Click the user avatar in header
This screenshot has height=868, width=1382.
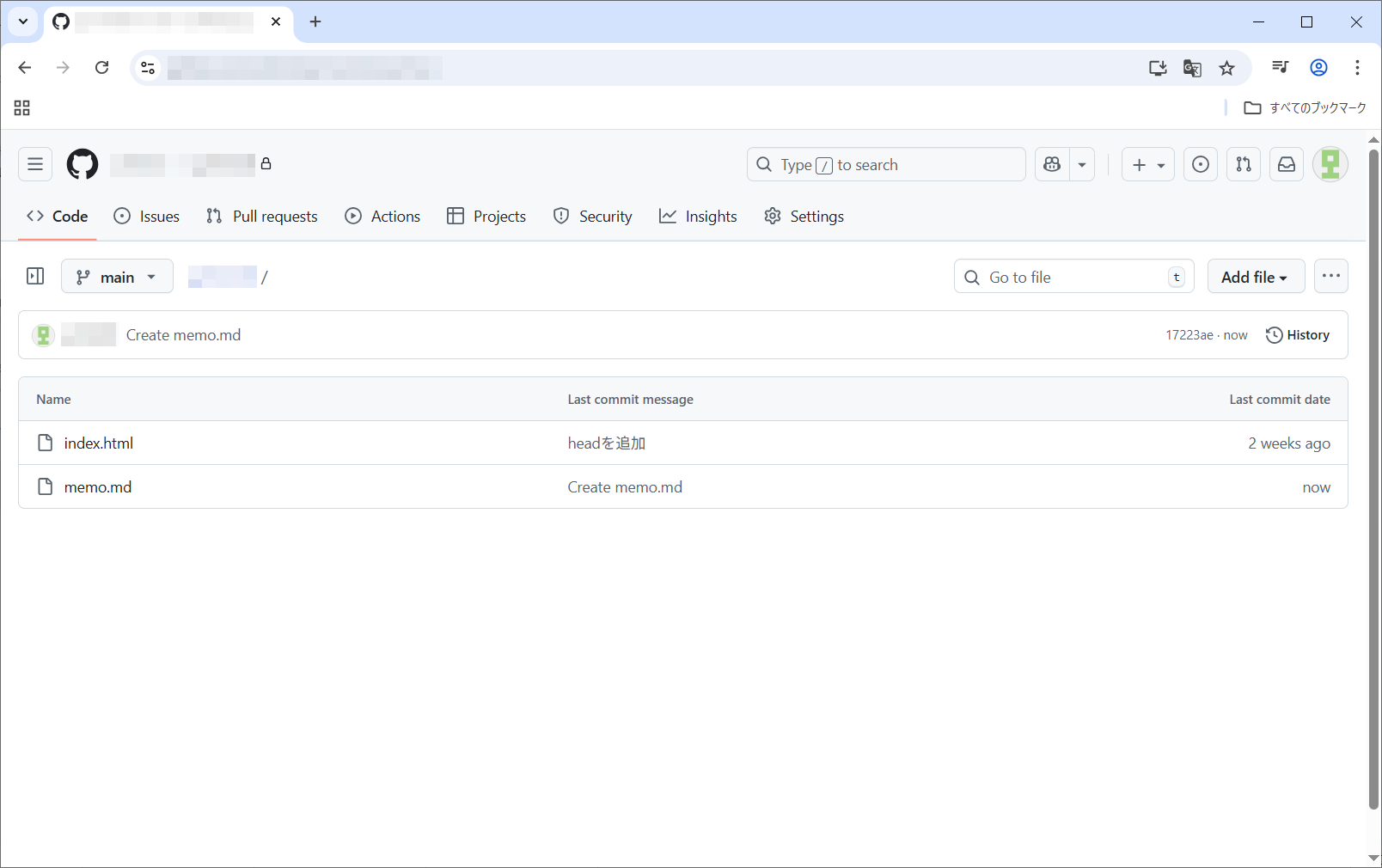coord(1330,164)
